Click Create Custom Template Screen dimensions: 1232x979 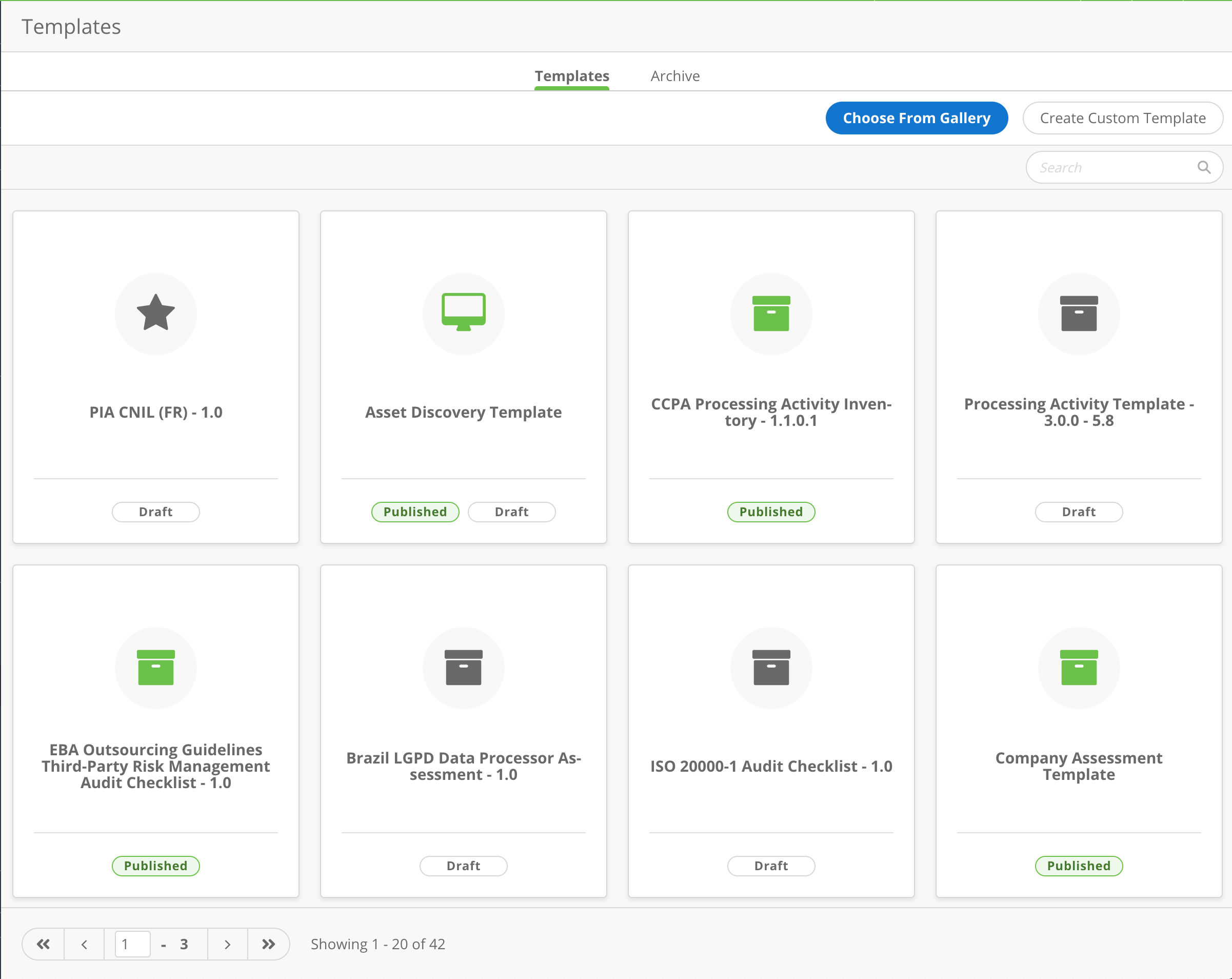click(x=1122, y=118)
